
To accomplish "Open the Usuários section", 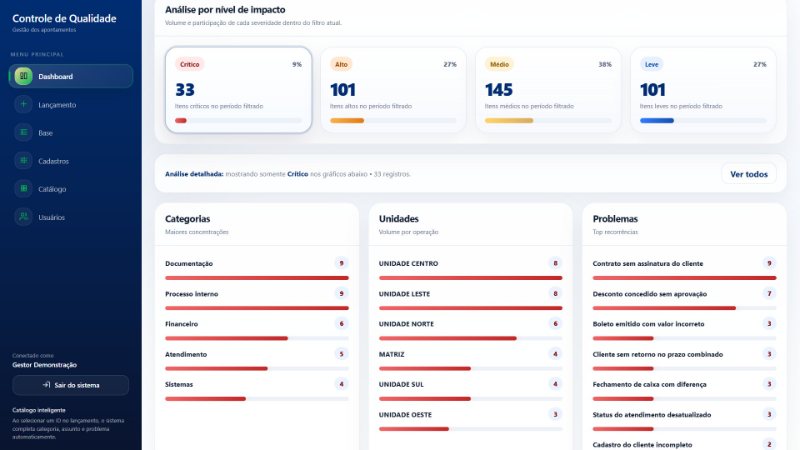I will pos(71,217).
